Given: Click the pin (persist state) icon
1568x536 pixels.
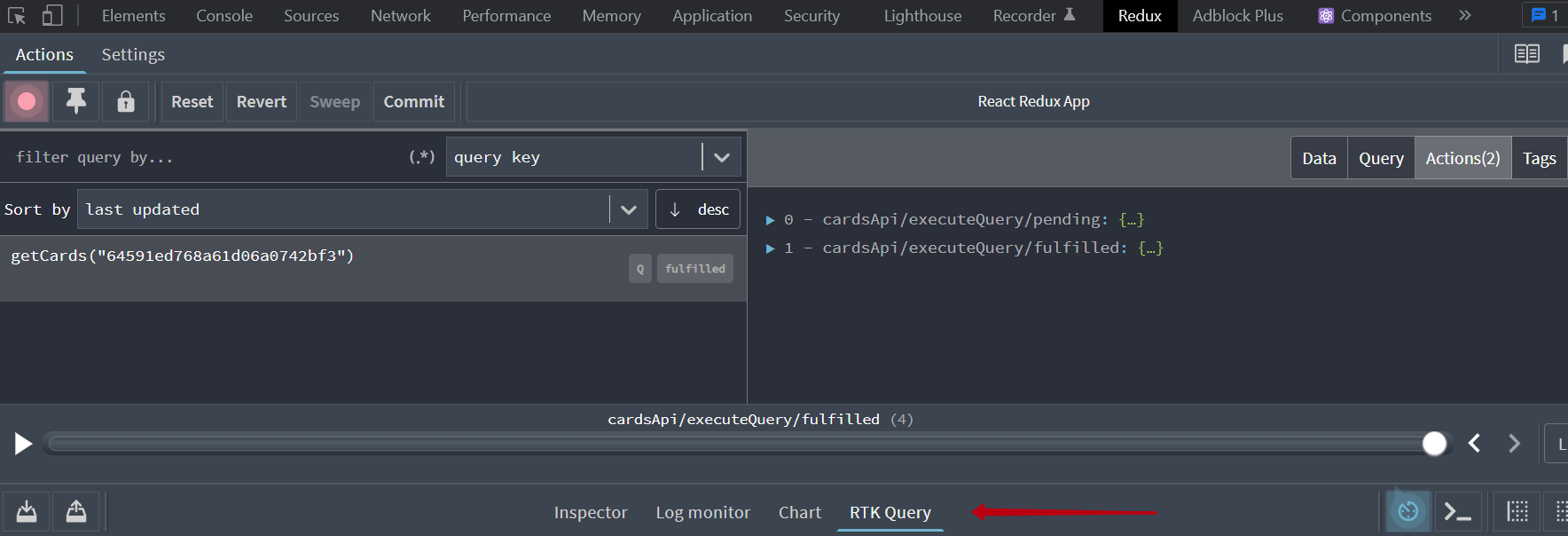Looking at the screenshot, I should 76,101.
